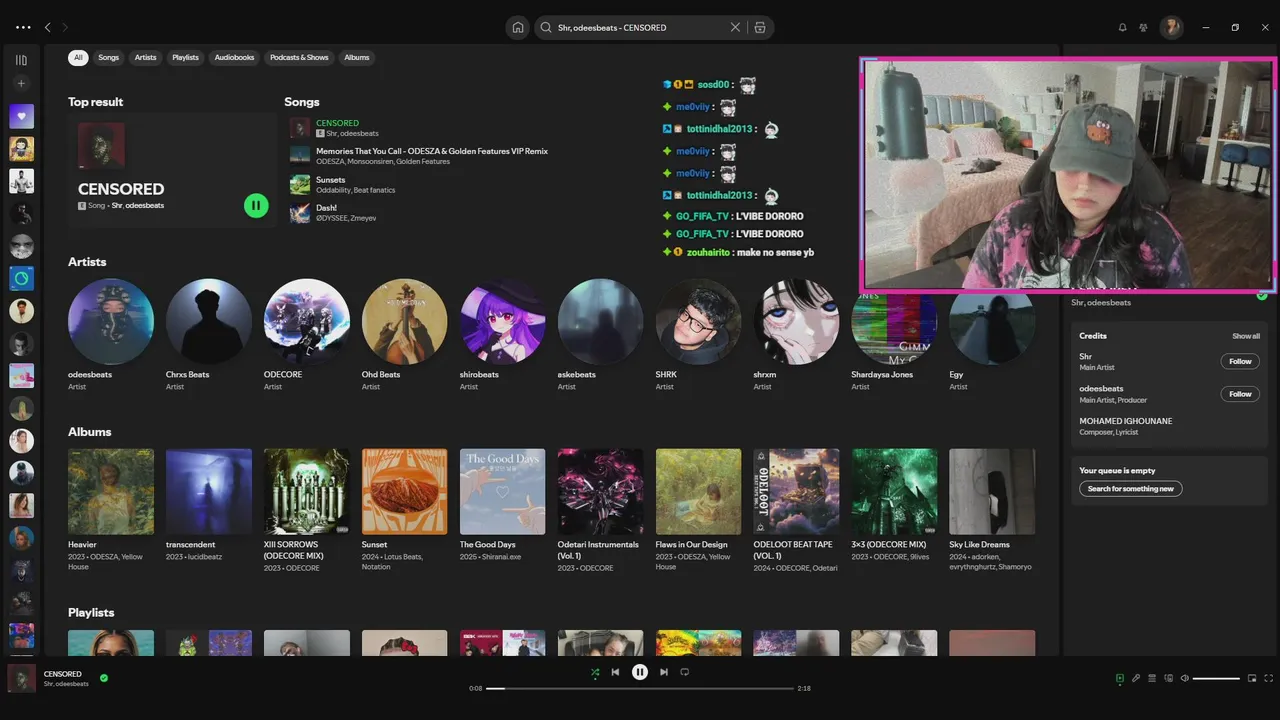Select the Audiobooks filter chip
The width and height of the screenshot is (1280, 720).
coord(234,57)
